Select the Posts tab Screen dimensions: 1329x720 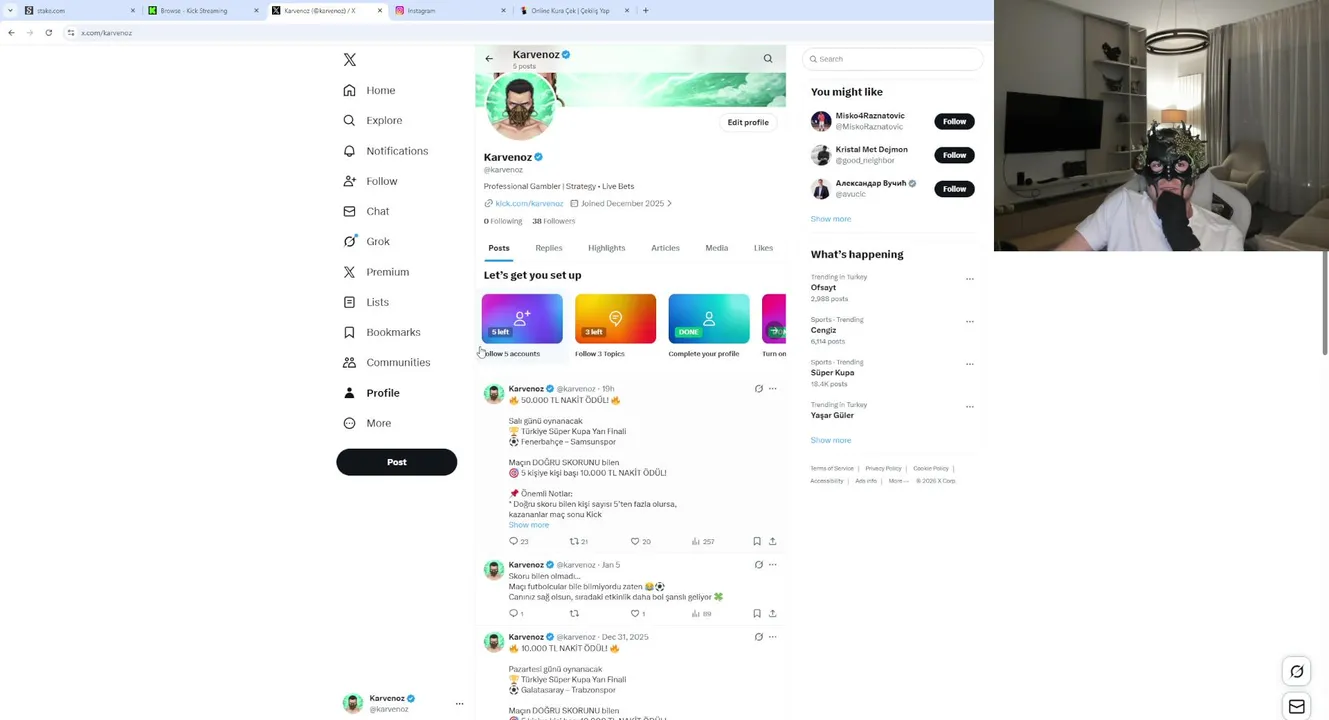pos(499,248)
